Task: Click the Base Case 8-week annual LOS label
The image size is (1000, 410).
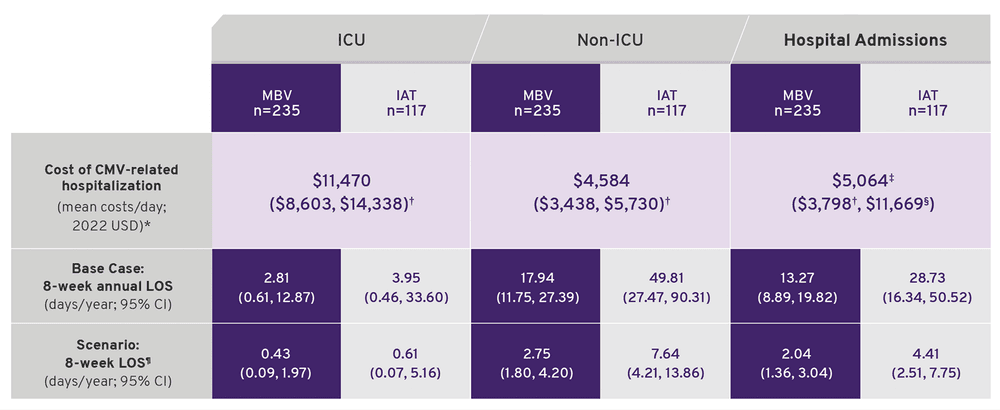Action: 111,283
